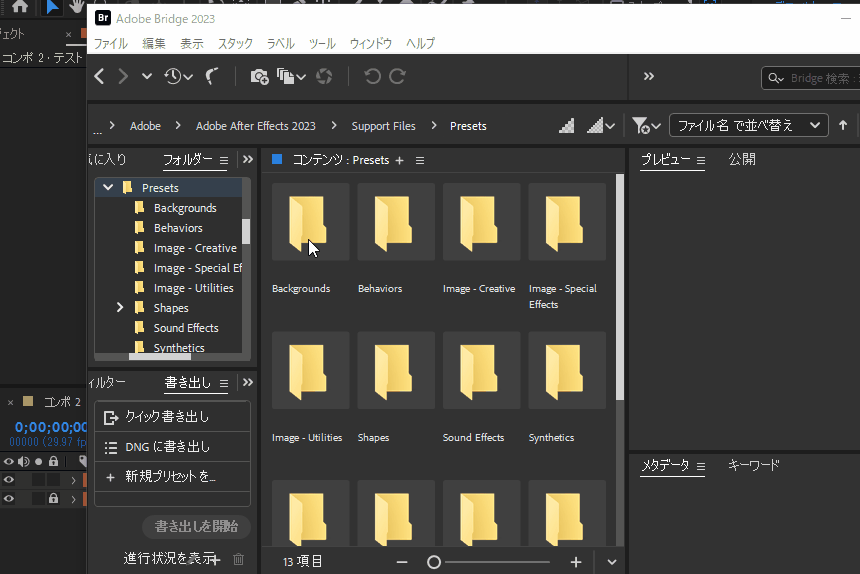The width and height of the screenshot is (860, 574).
Task: Open the 表示 menu
Action: [x=192, y=43]
